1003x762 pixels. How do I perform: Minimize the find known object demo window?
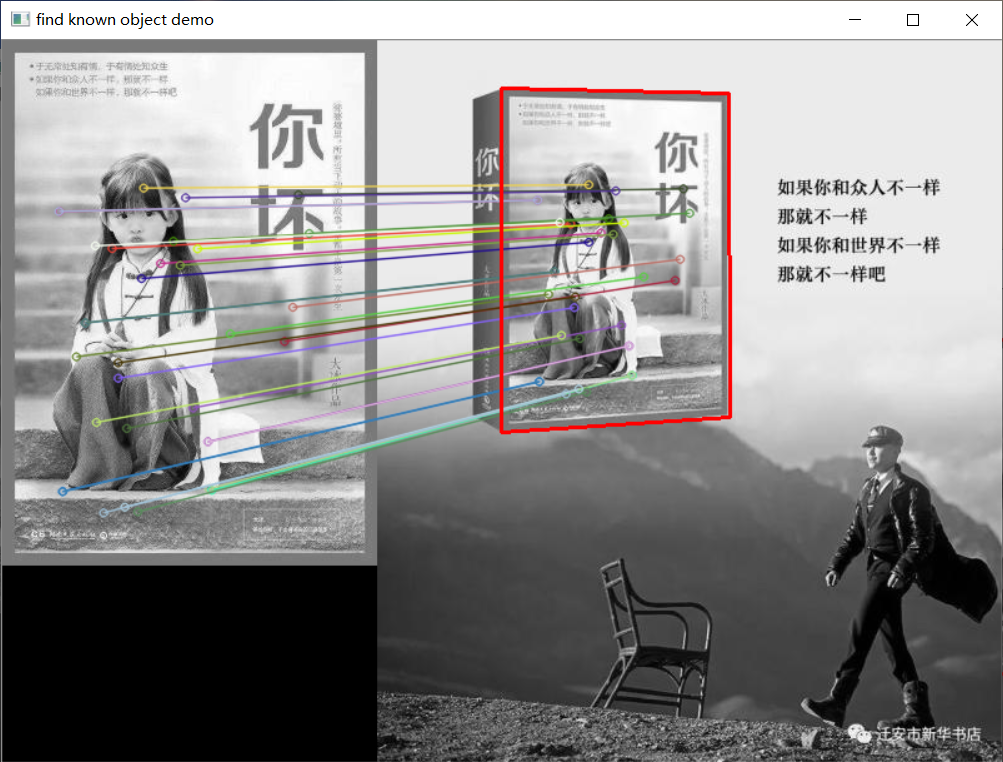(855, 20)
